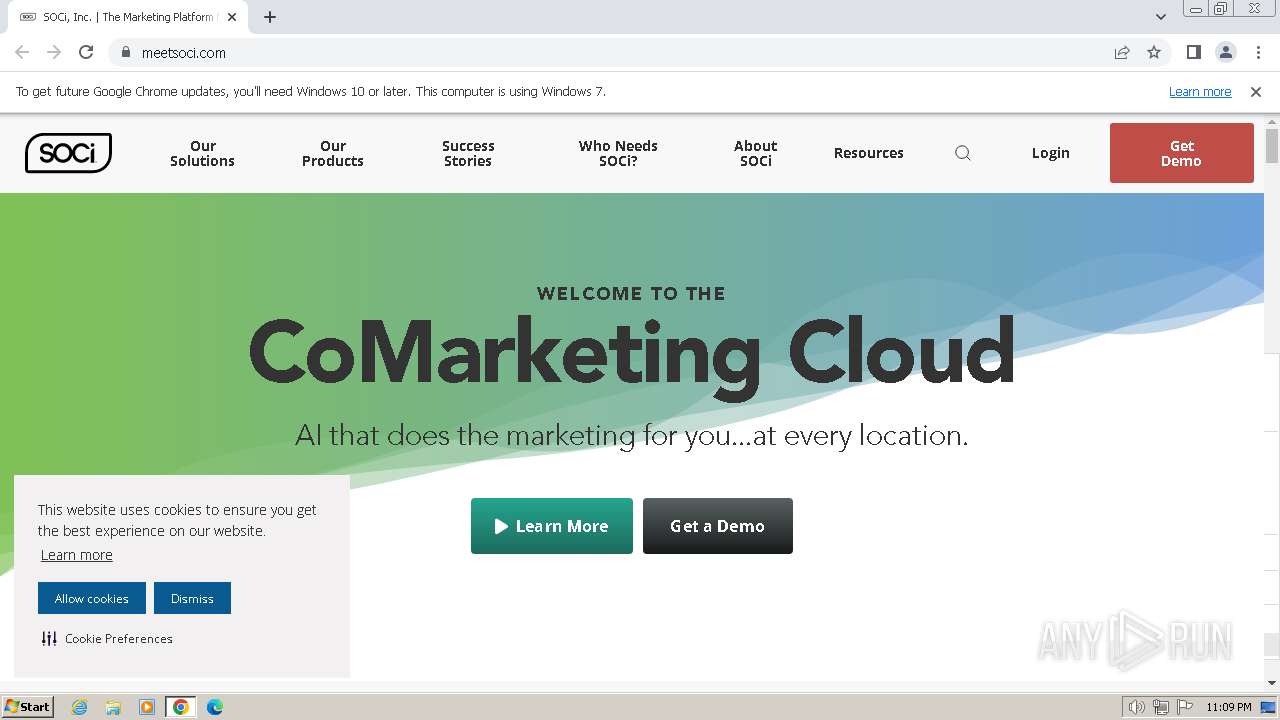Click the SOCi logo in header
The width and height of the screenshot is (1280, 720).
tap(68, 153)
